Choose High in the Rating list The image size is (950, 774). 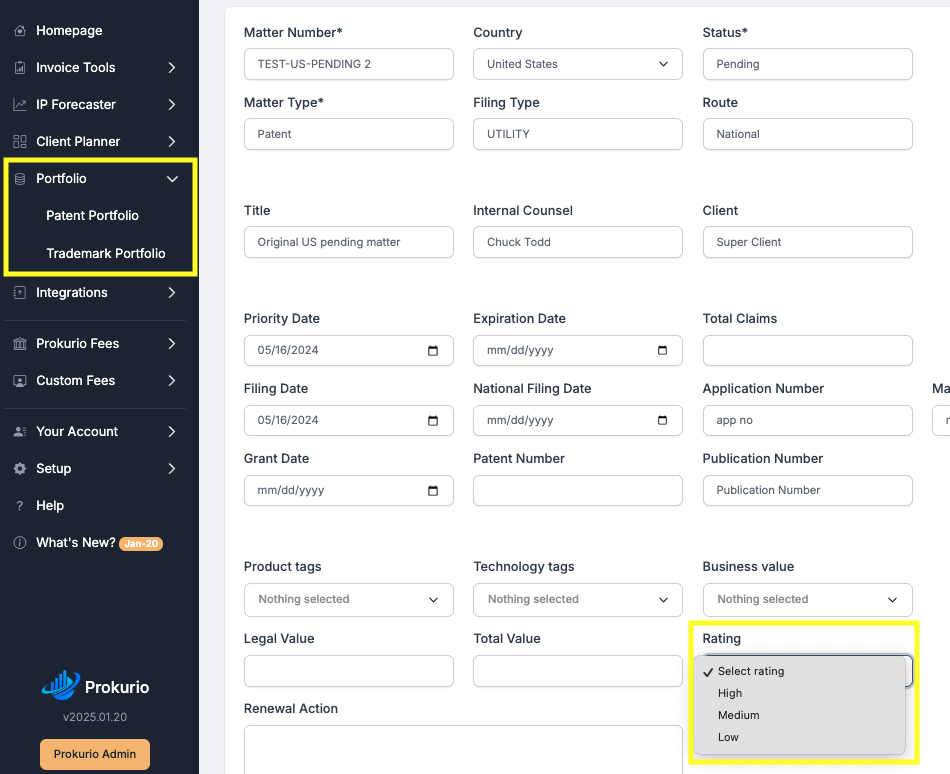click(x=730, y=693)
